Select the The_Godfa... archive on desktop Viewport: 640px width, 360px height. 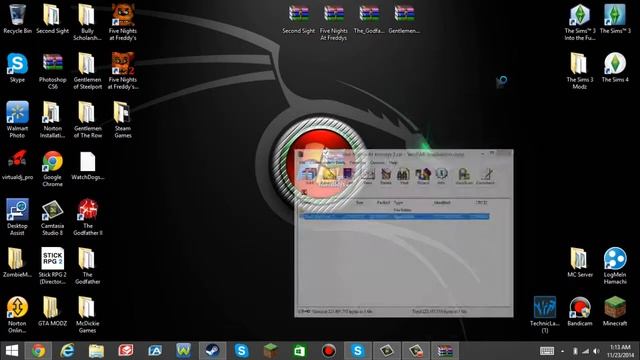(x=369, y=19)
